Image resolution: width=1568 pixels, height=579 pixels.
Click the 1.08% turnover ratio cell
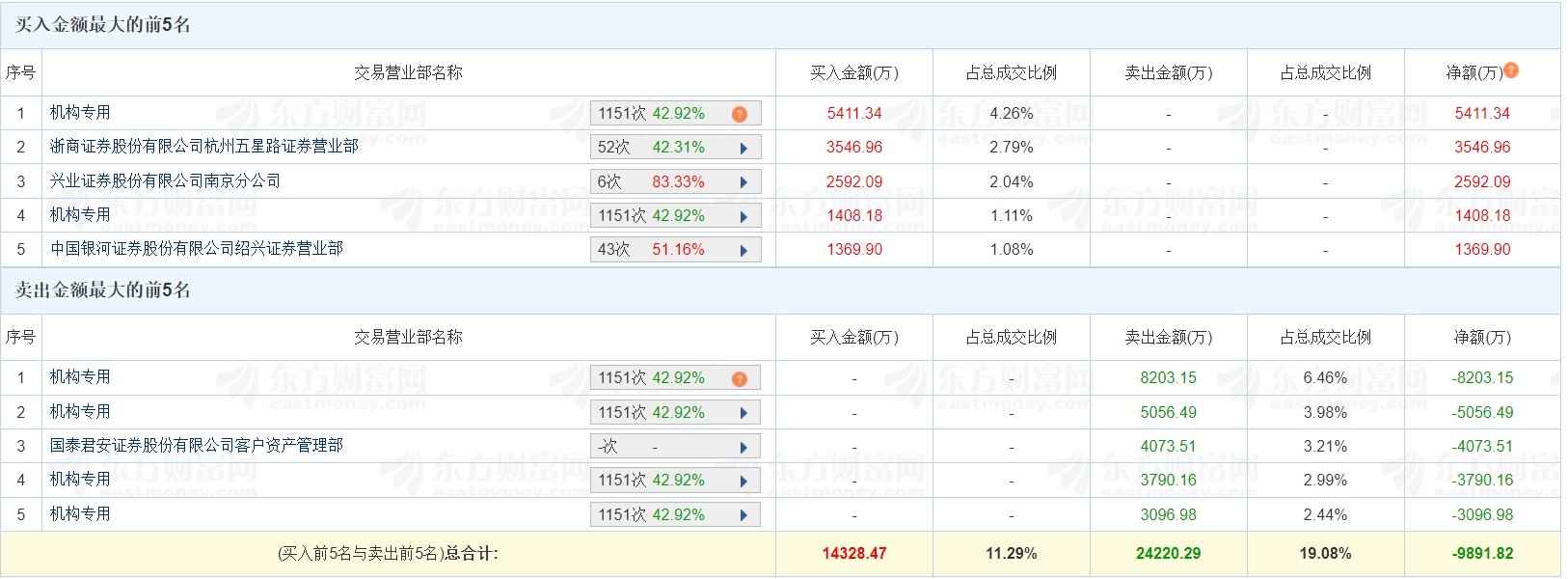coord(1012,250)
